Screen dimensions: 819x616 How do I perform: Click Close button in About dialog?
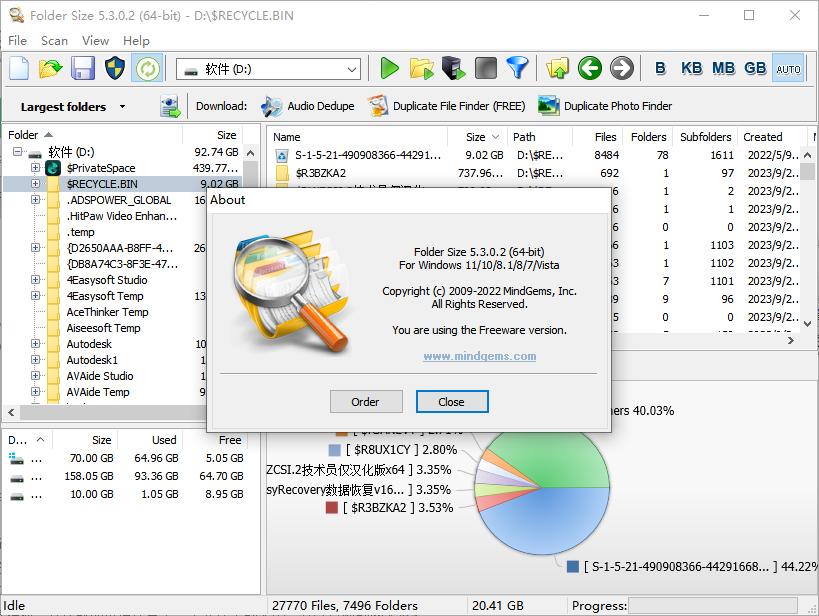pos(452,401)
